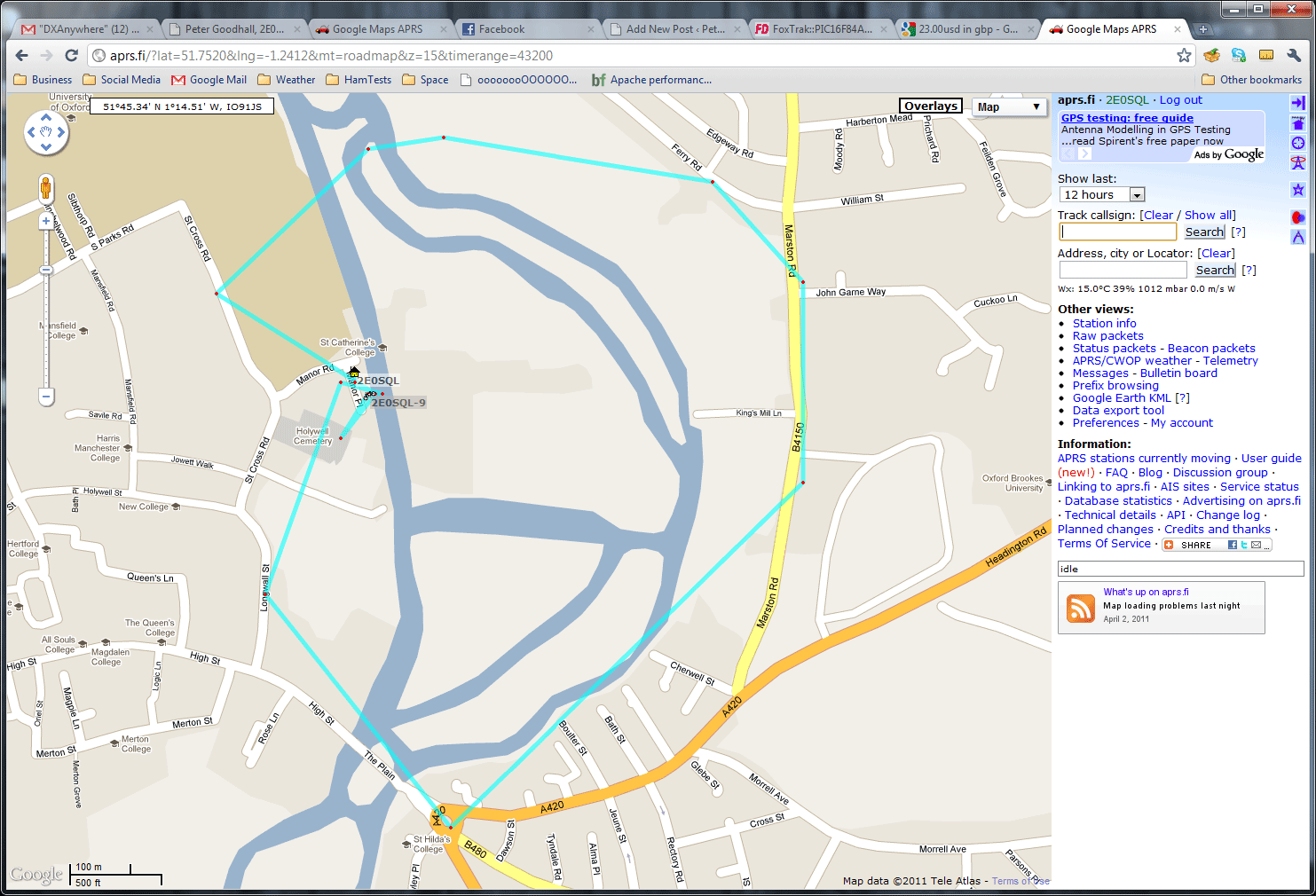The image size is (1316, 896).
Task: Open the HamTests bookmarks folder
Action: (x=359, y=80)
